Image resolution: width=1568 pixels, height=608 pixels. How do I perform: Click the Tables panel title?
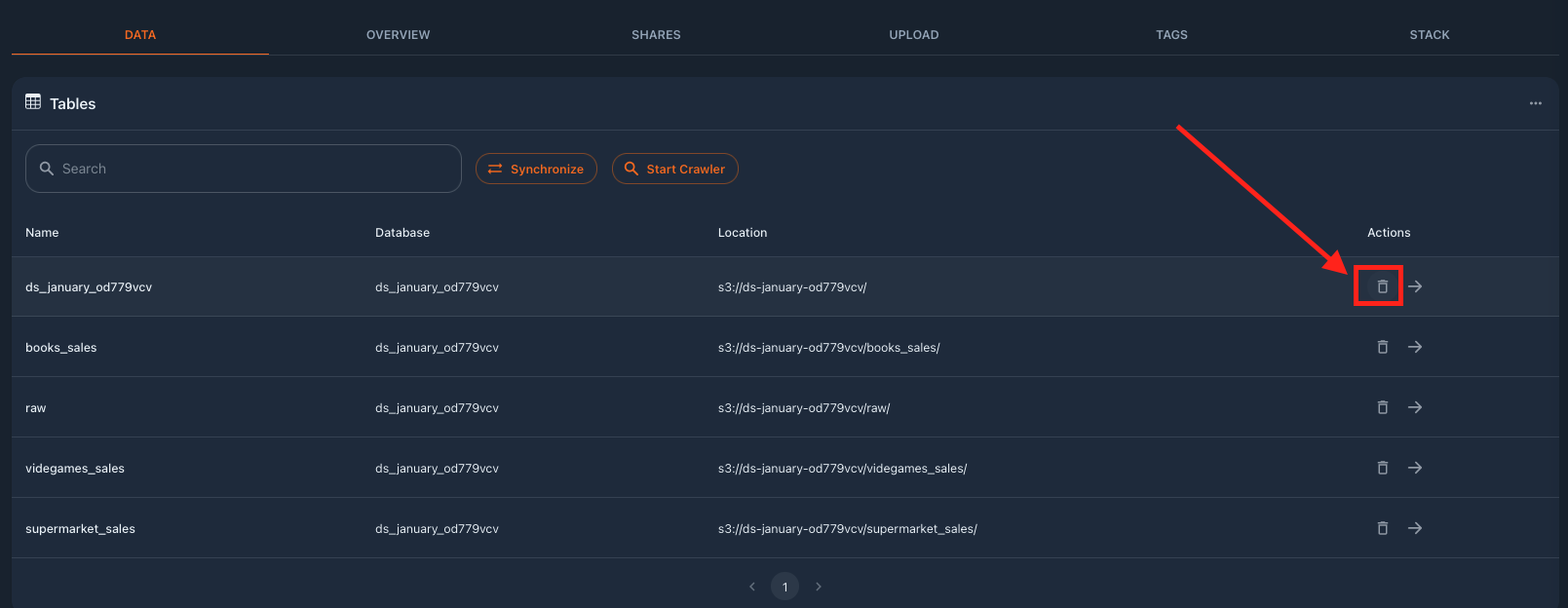pos(73,103)
